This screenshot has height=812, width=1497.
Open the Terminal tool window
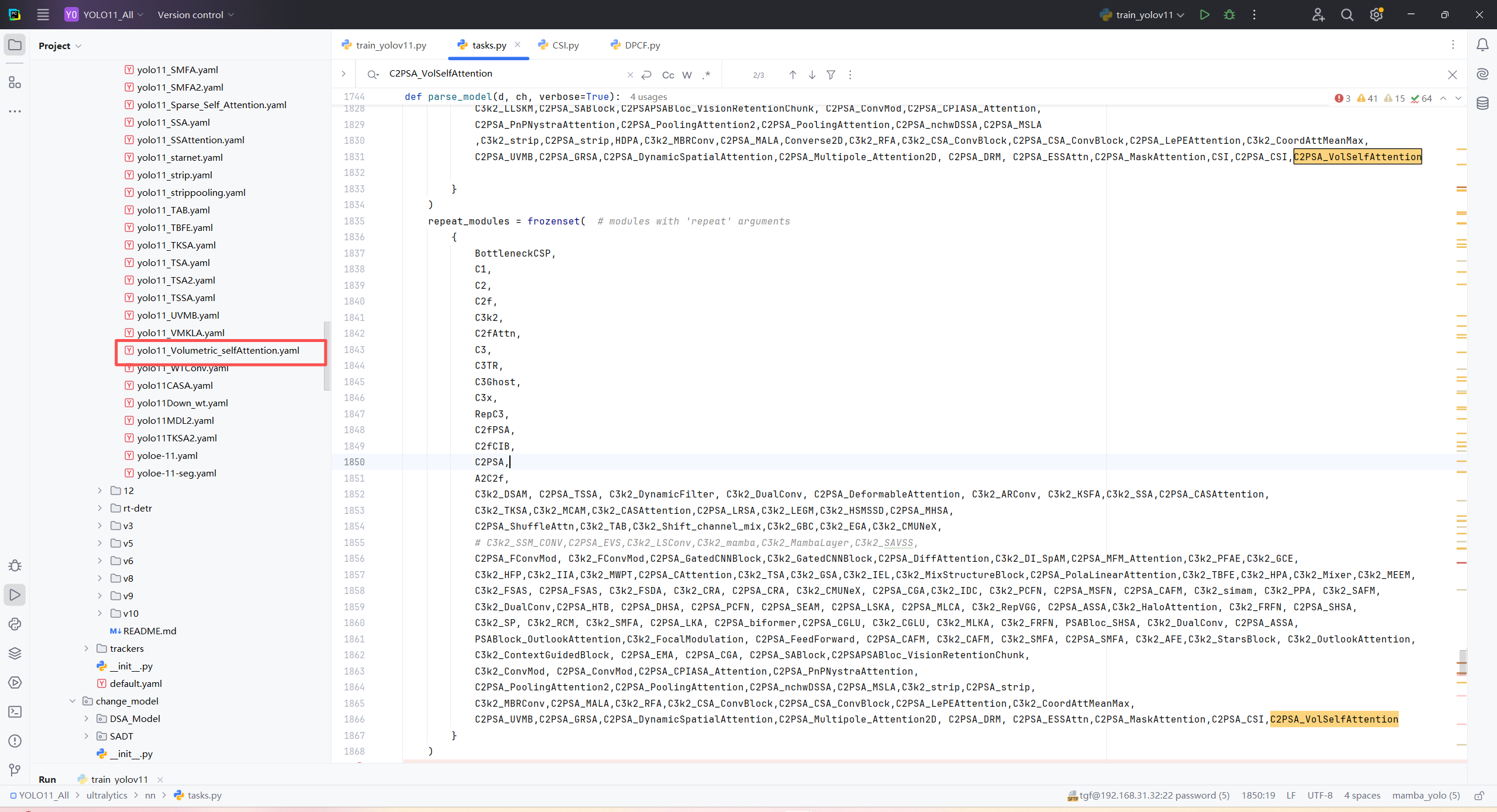click(x=15, y=711)
